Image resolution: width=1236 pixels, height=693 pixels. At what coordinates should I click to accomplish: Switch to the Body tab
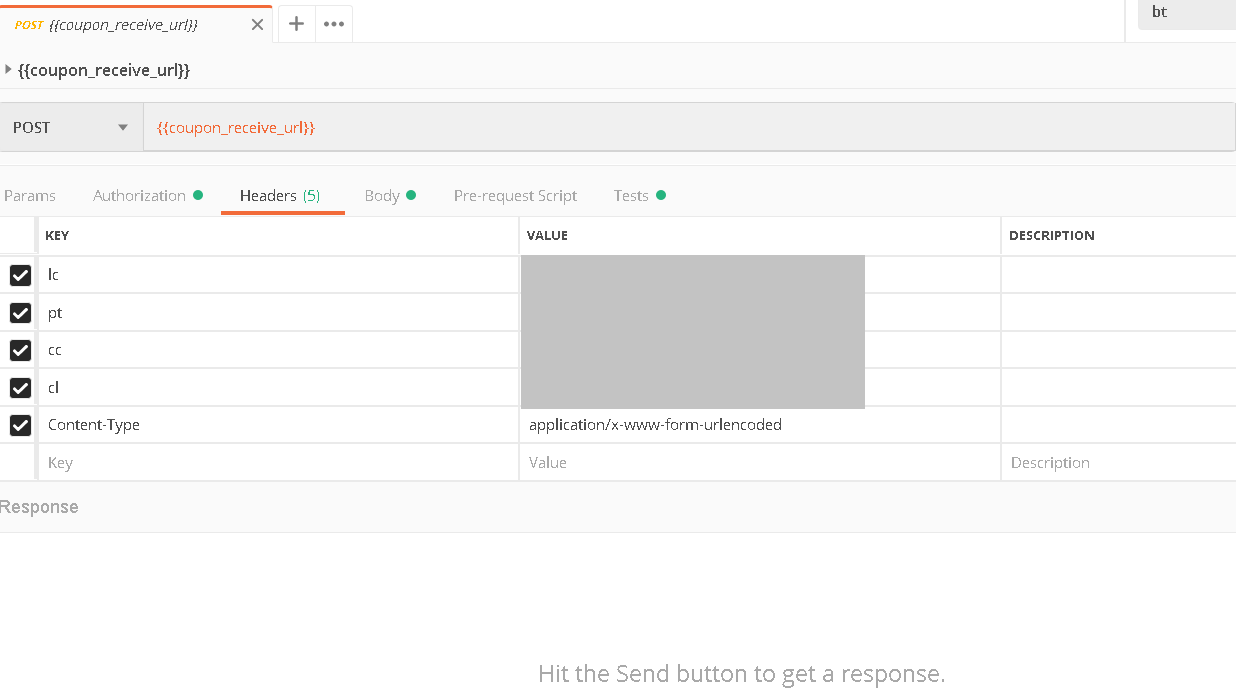(383, 195)
